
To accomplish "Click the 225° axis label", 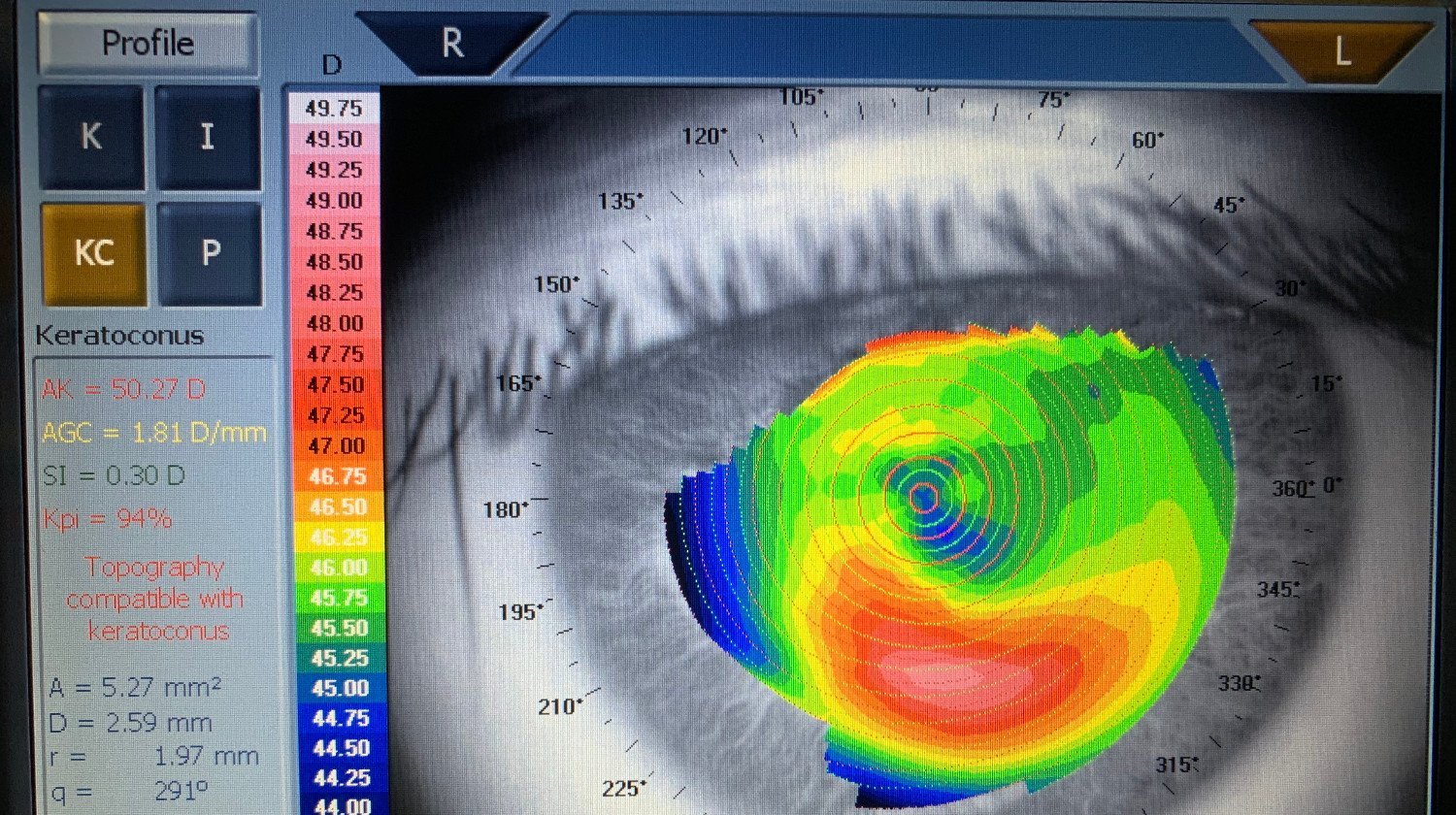I will [624, 787].
